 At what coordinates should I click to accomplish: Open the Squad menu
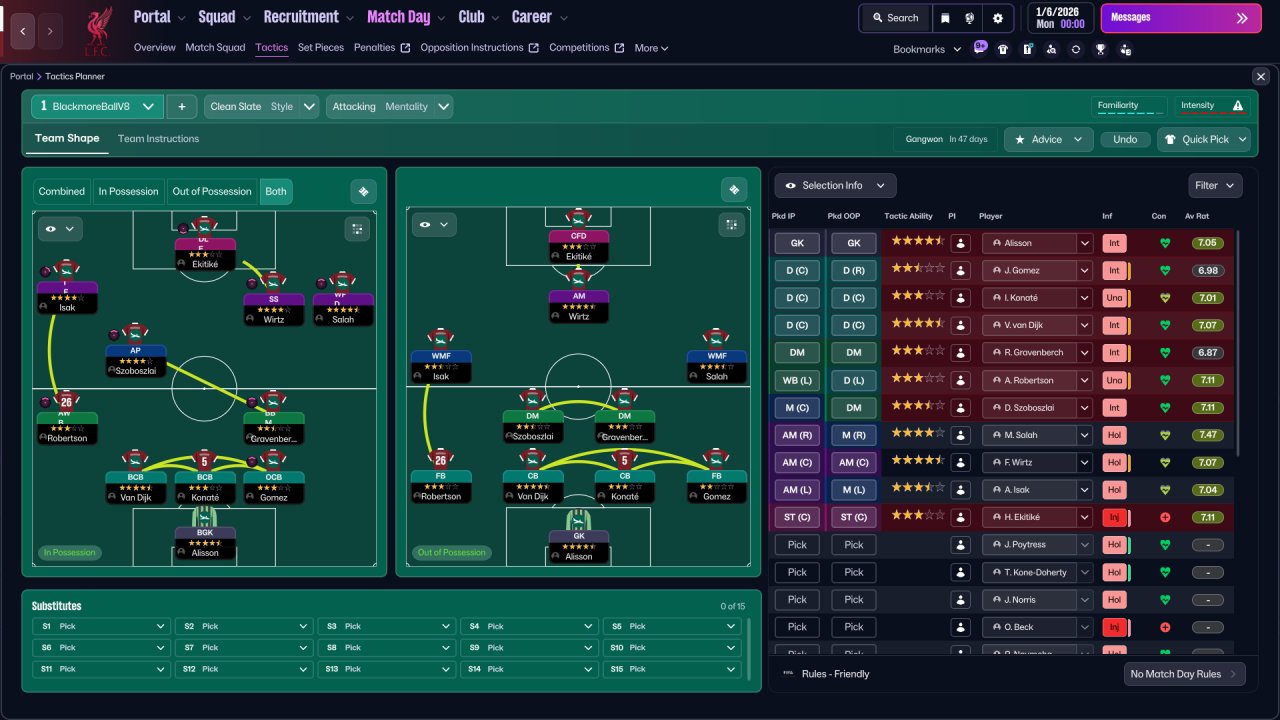click(224, 17)
